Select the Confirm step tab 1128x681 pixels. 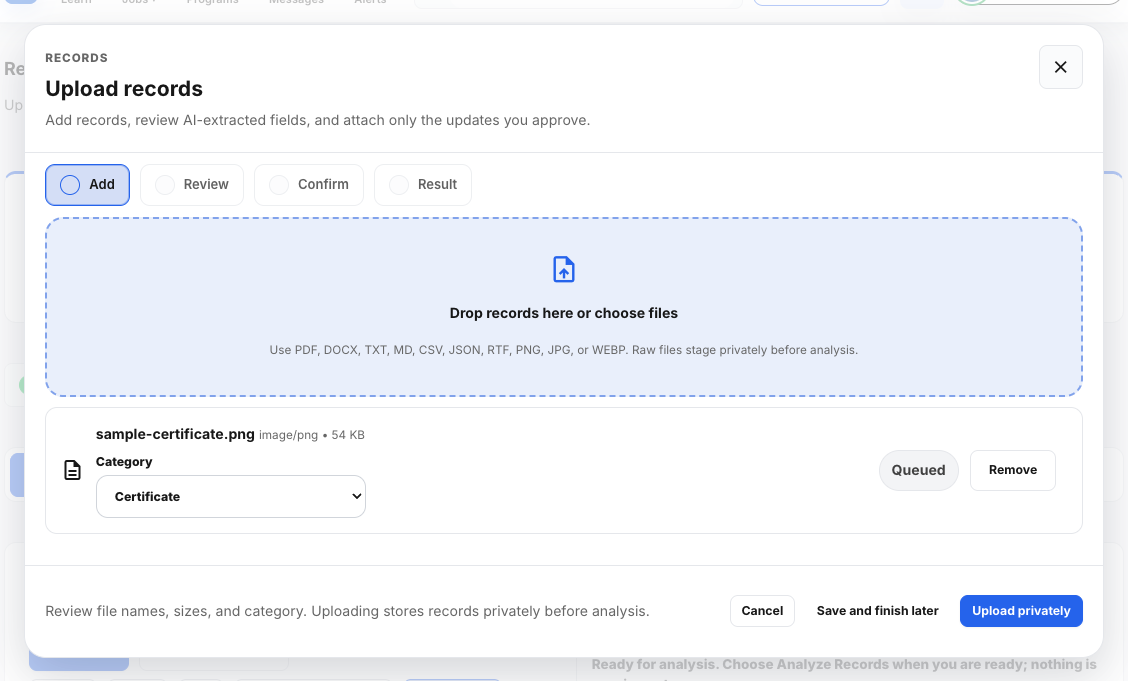(309, 185)
